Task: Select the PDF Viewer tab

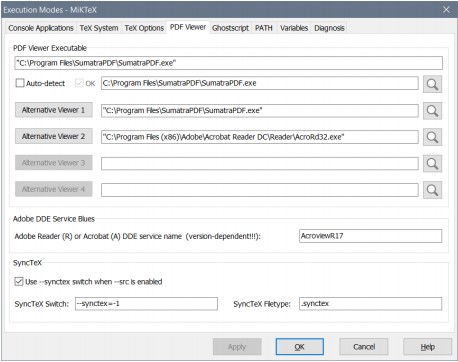Action: click(188, 27)
